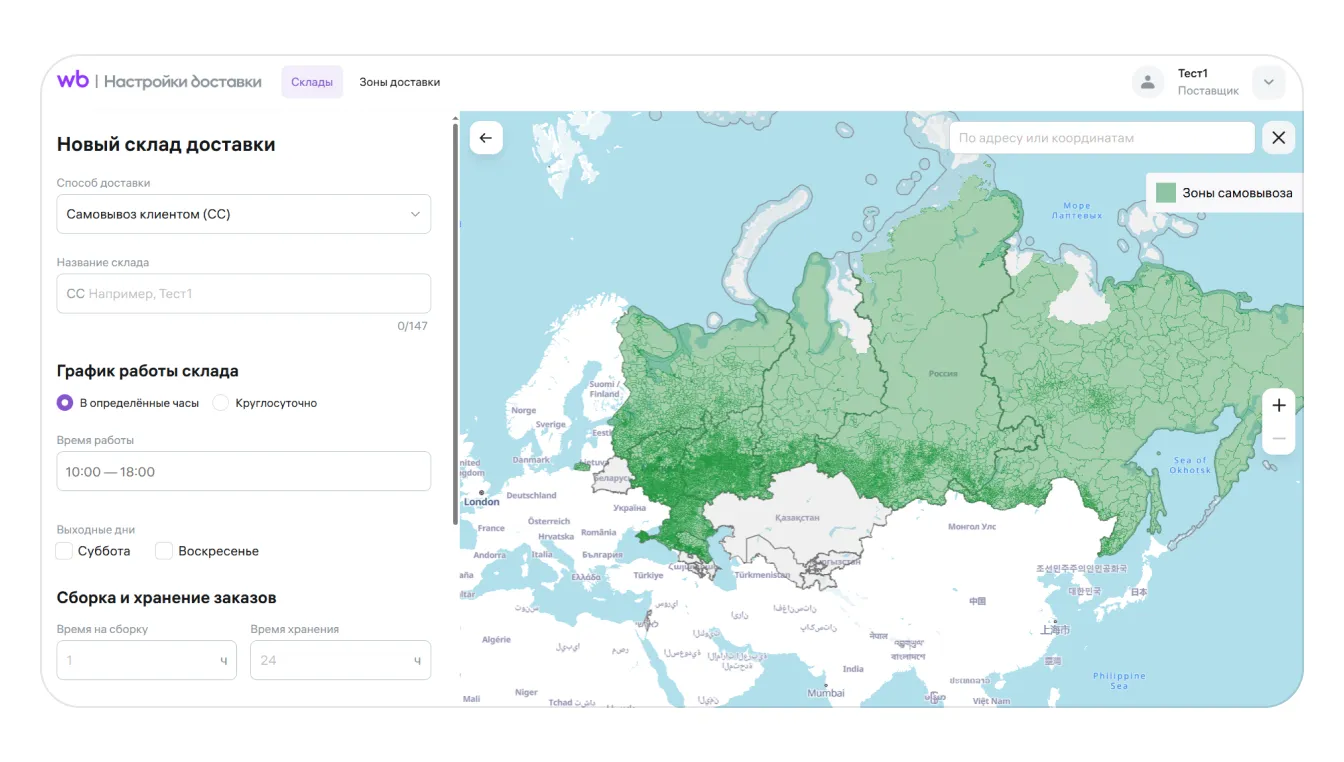This screenshot has height=762, width=1344.
Task: Click the back arrow on map
Action: (486, 138)
